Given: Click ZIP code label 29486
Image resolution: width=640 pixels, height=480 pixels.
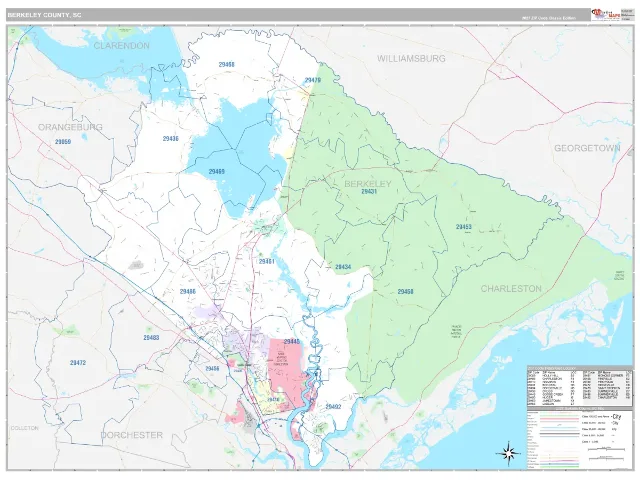Looking at the screenshot, I should click(187, 291).
